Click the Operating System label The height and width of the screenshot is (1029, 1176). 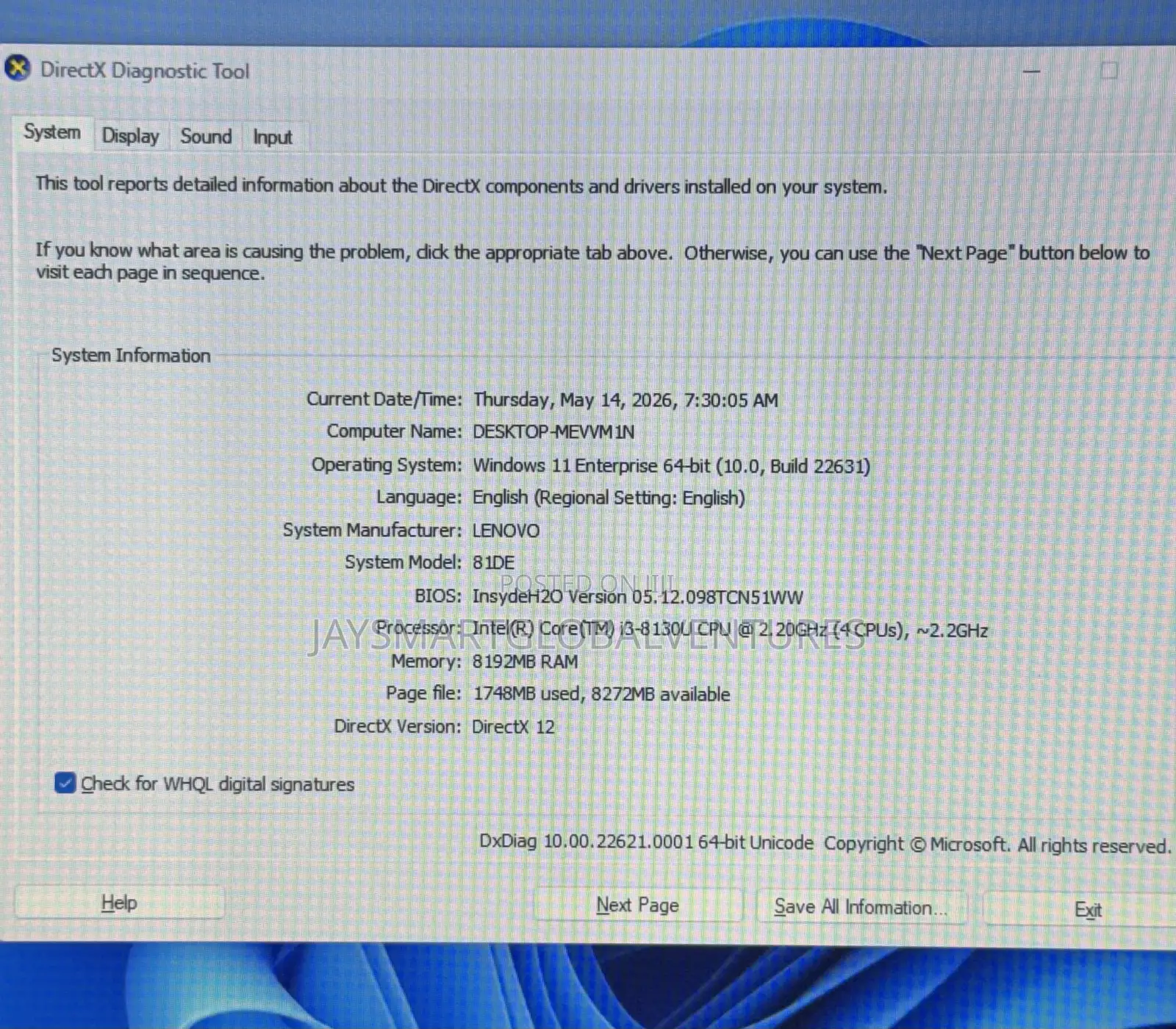387,465
